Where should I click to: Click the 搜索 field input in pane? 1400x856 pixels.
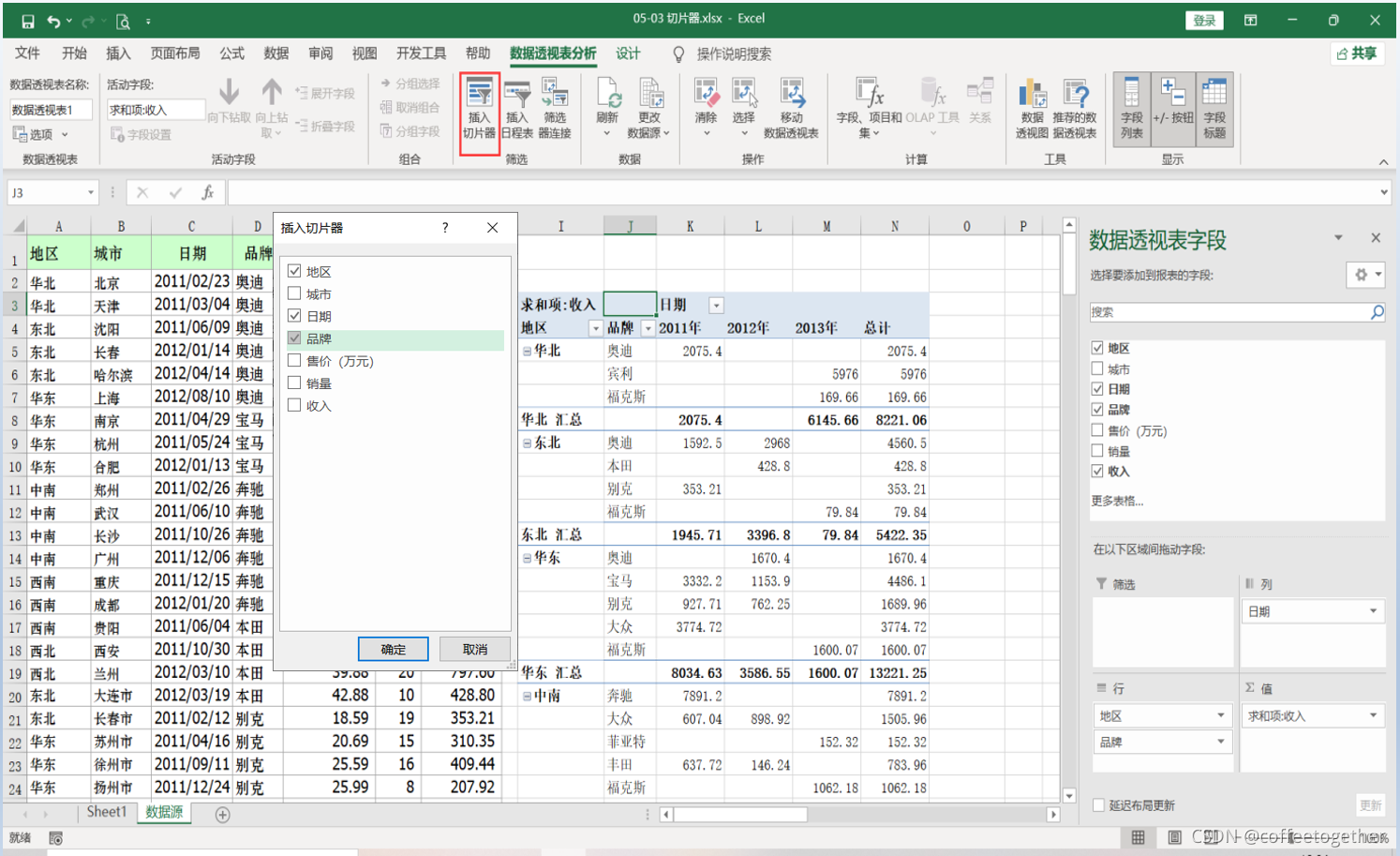(x=1228, y=312)
